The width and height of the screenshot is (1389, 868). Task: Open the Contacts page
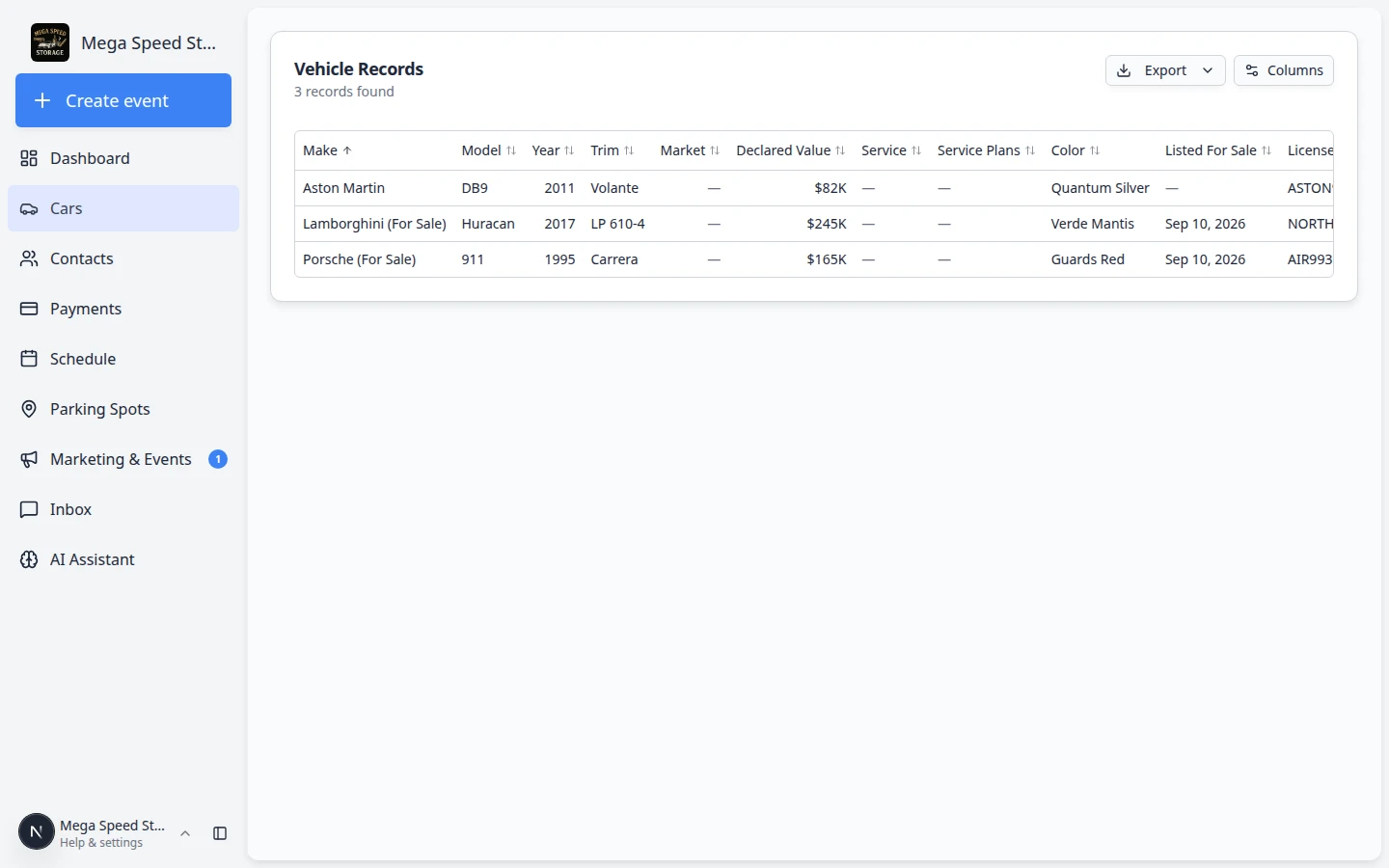click(123, 258)
